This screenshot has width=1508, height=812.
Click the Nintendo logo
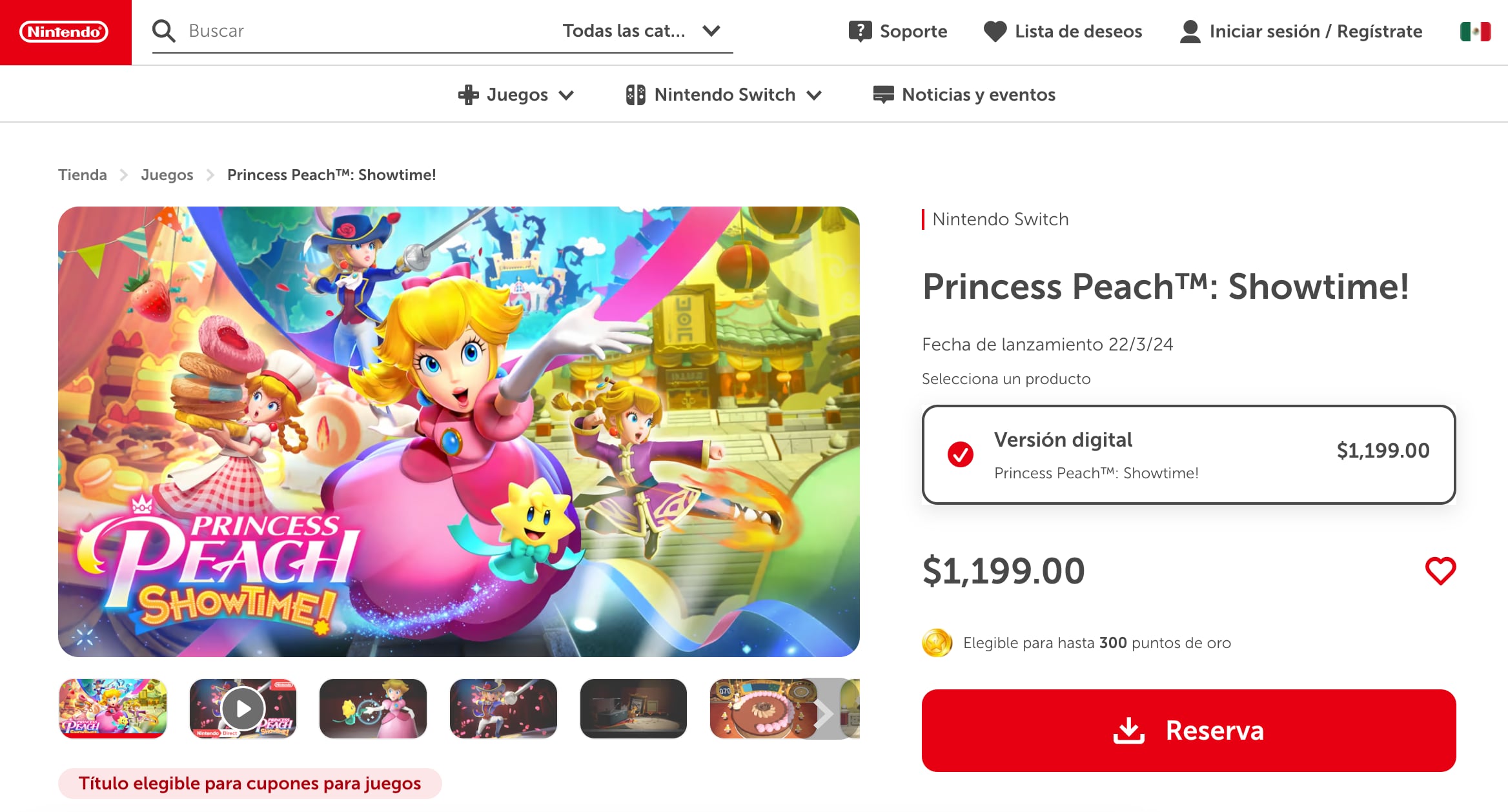[x=65, y=32]
